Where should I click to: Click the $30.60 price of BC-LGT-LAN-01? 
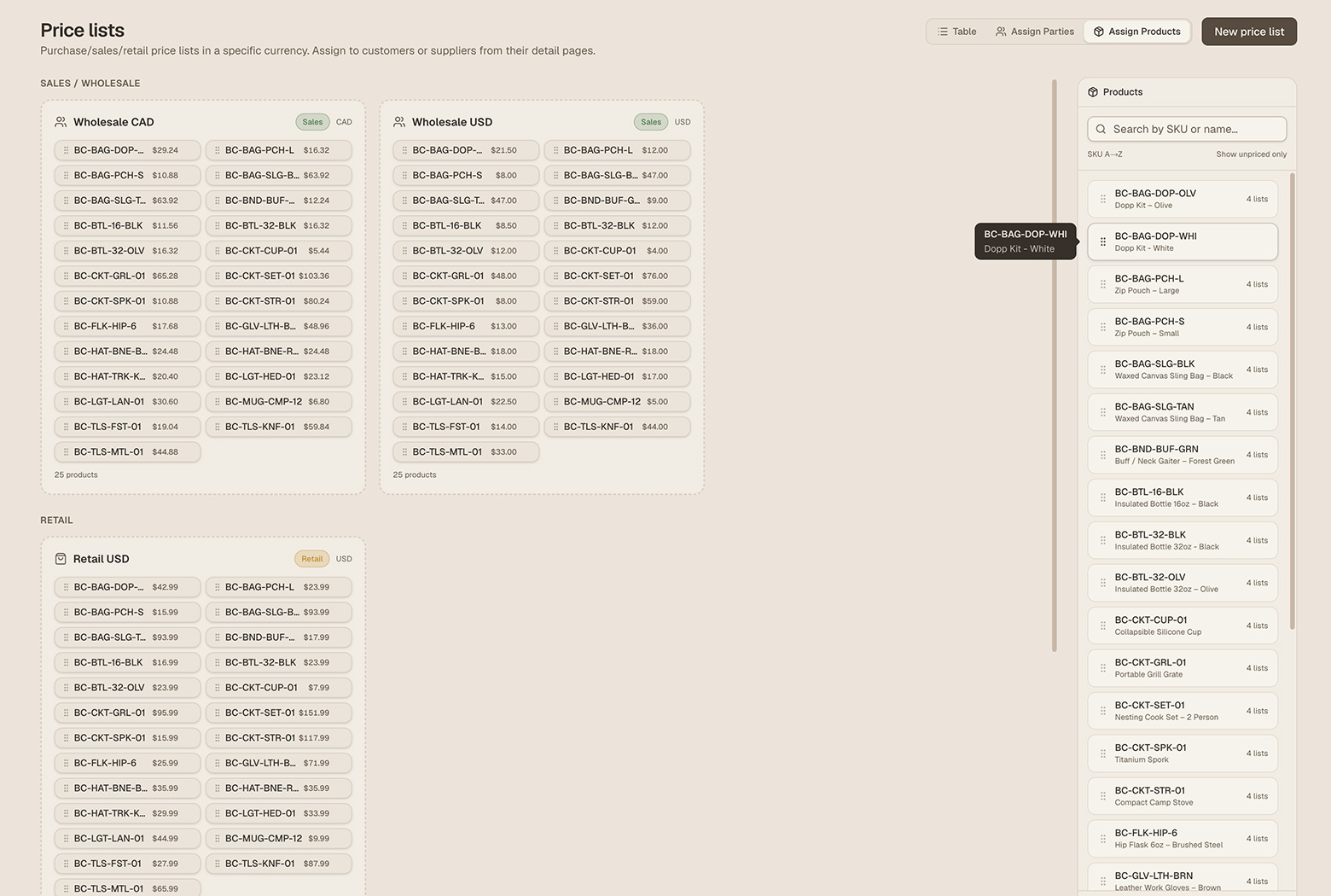166,402
